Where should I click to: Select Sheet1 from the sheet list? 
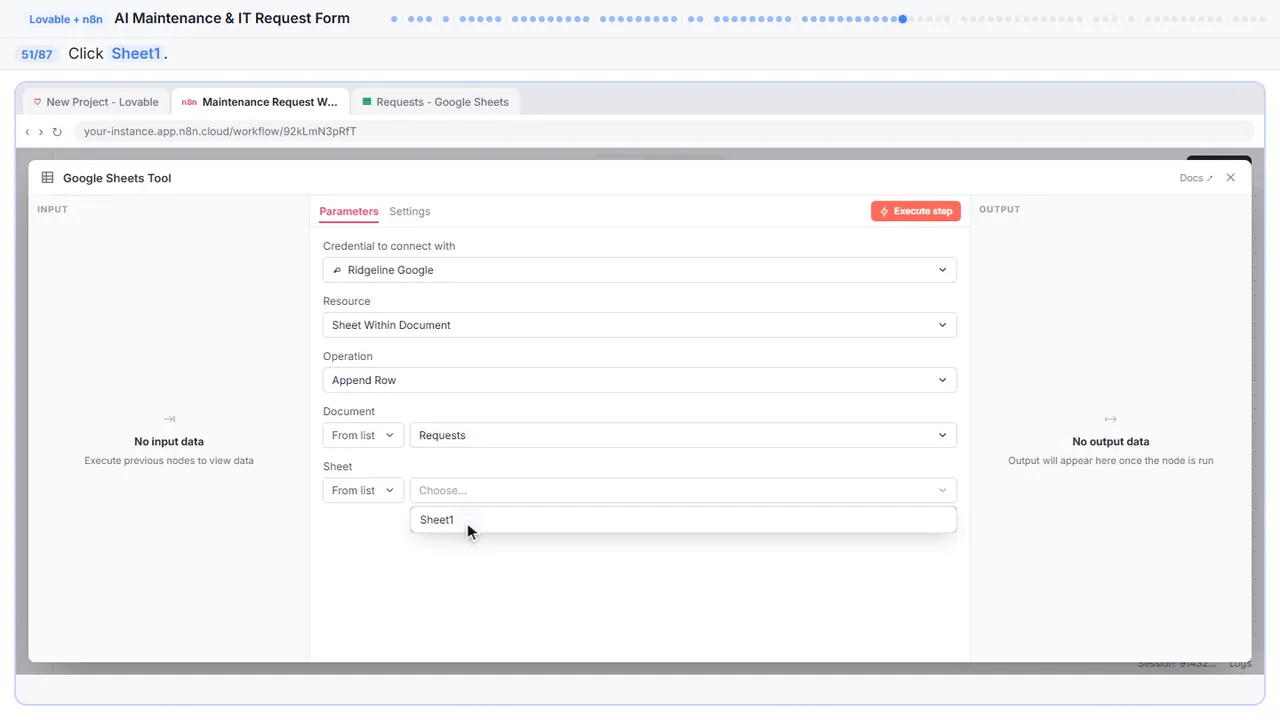tap(683, 520)
